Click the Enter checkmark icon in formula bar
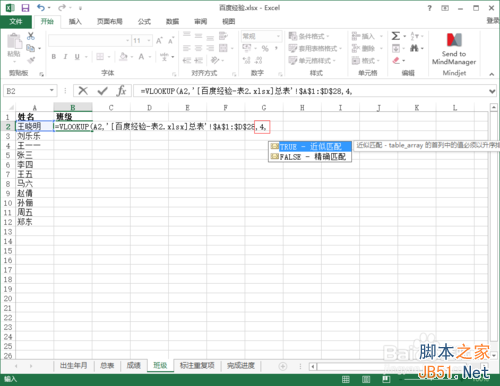The width and height of the screenshot is (500, 386). click(x=102, y=91)
